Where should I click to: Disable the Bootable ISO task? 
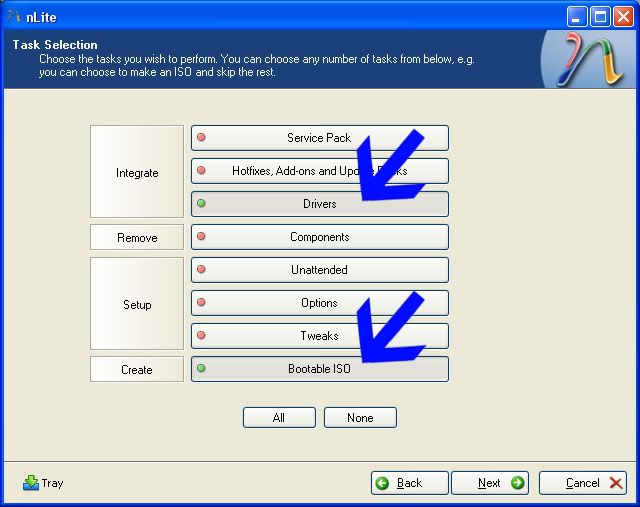click(x=319, y=369)
